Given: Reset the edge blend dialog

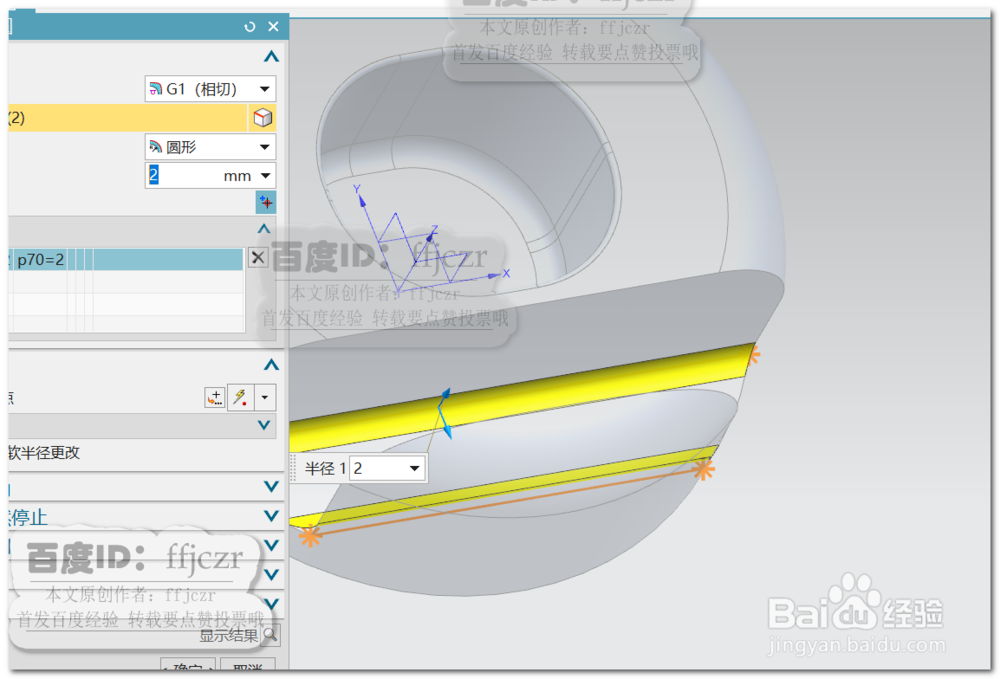Looking at the screenshot, I should tap(249, 27).
